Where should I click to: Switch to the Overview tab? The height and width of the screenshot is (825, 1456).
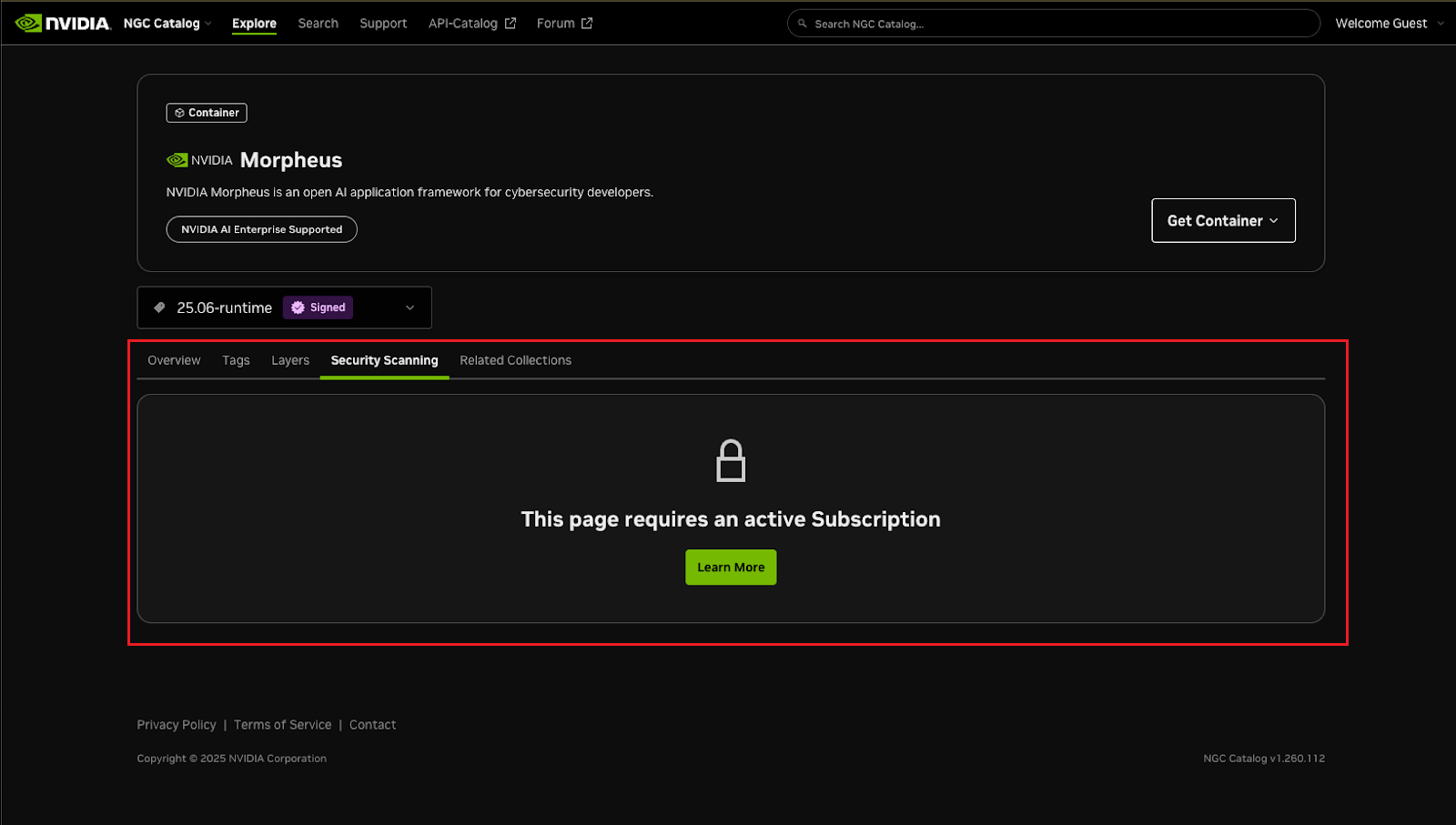pos(174,360)
